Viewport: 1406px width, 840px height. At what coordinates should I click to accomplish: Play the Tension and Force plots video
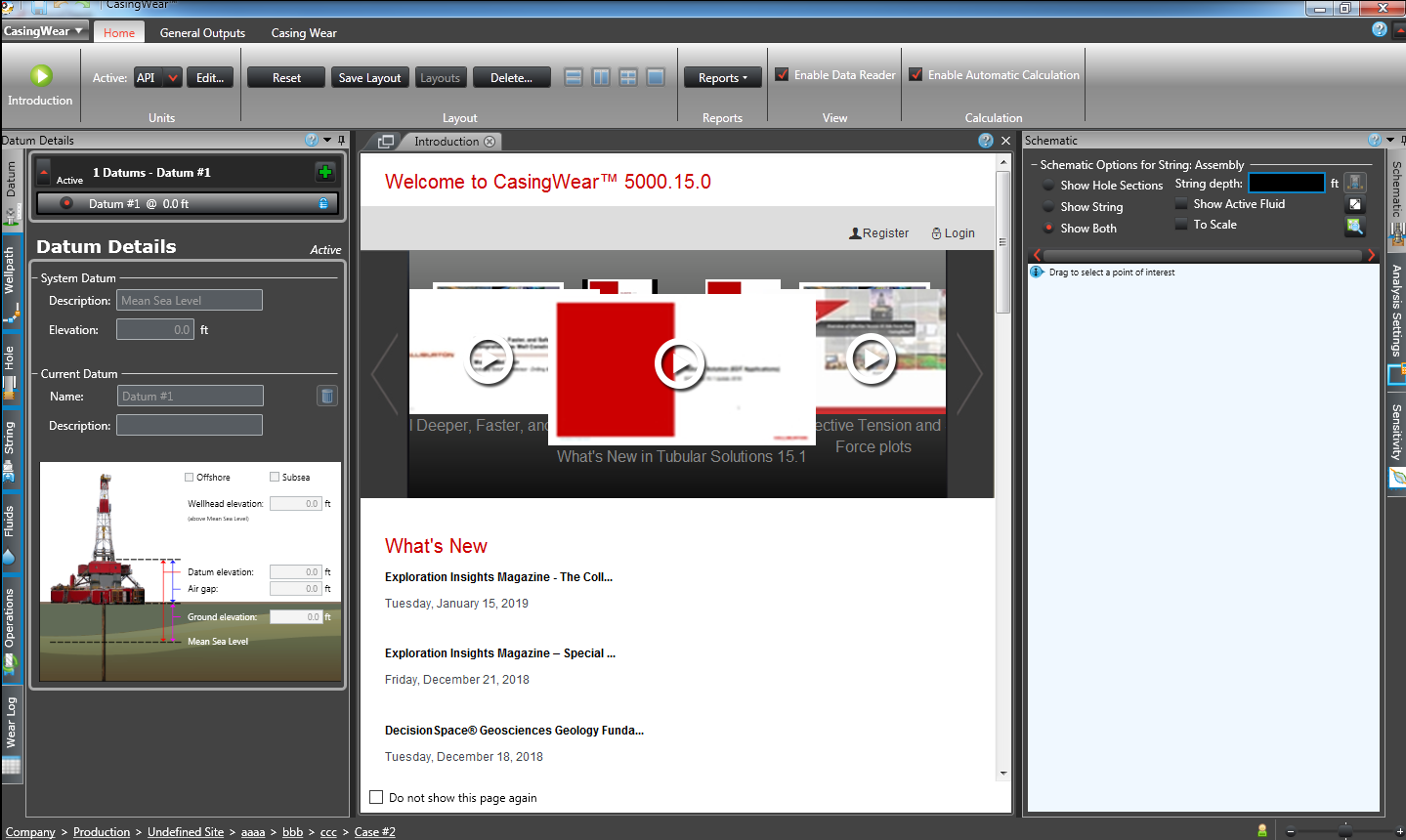[871, 358]
